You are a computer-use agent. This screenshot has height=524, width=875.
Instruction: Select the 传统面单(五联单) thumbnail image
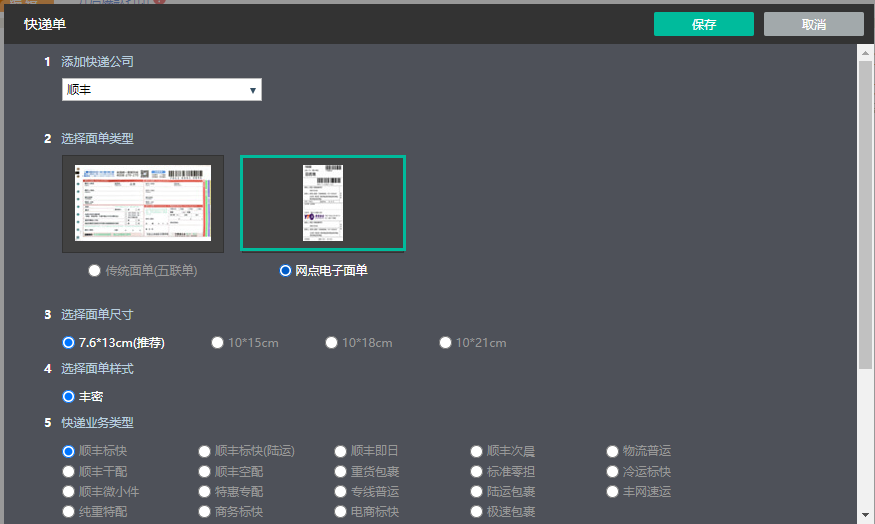[x=143, y=204]
